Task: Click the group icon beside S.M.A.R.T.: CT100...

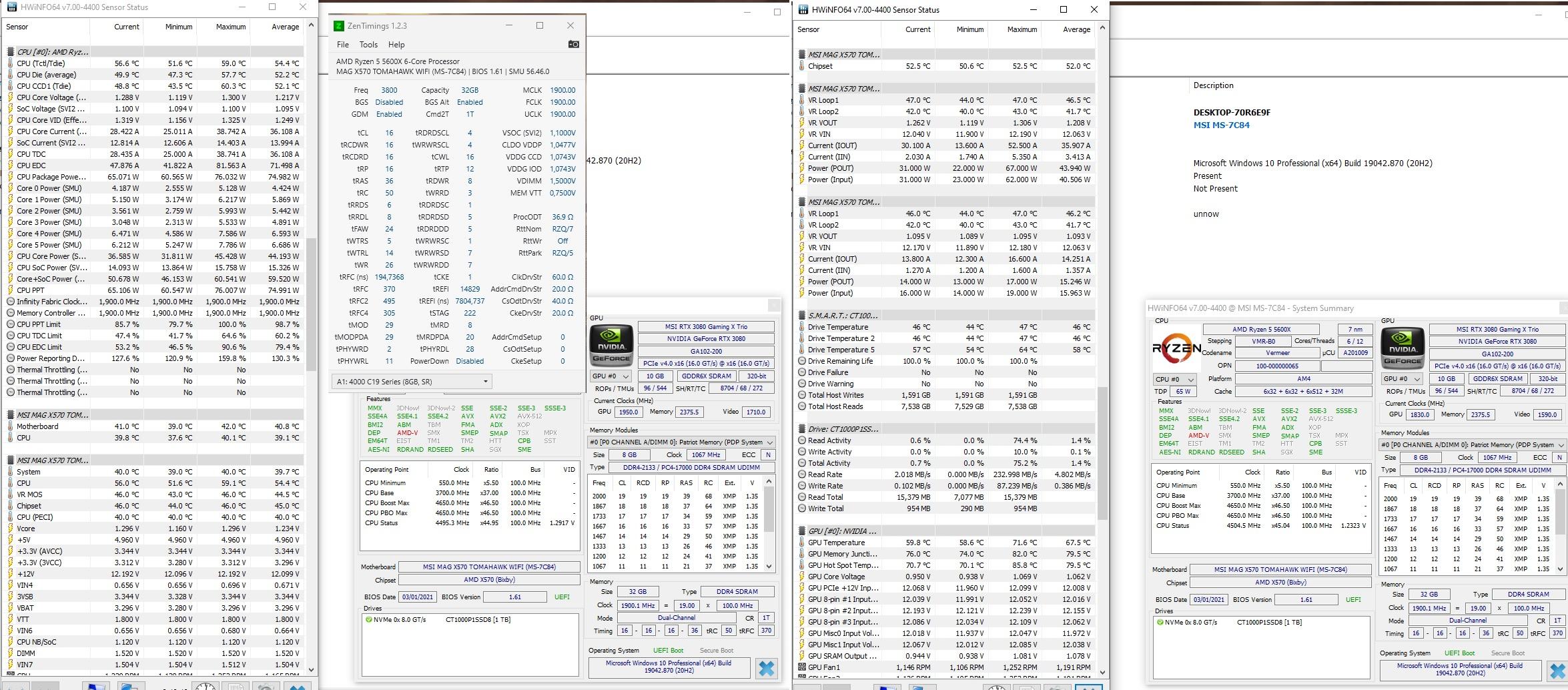Action: click(802, 316)
